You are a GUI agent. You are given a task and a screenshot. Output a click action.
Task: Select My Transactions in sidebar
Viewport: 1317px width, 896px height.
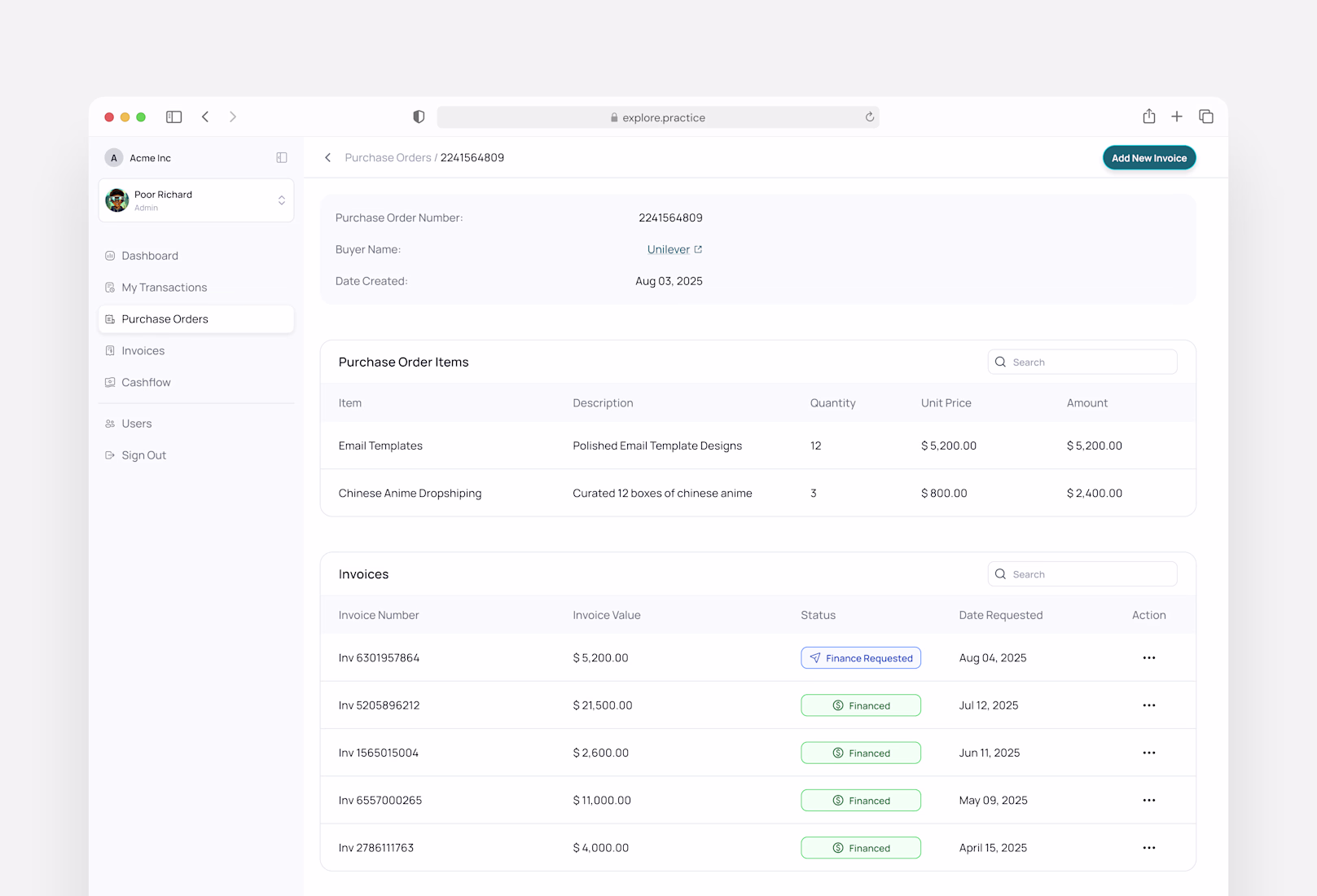[164, 288]
